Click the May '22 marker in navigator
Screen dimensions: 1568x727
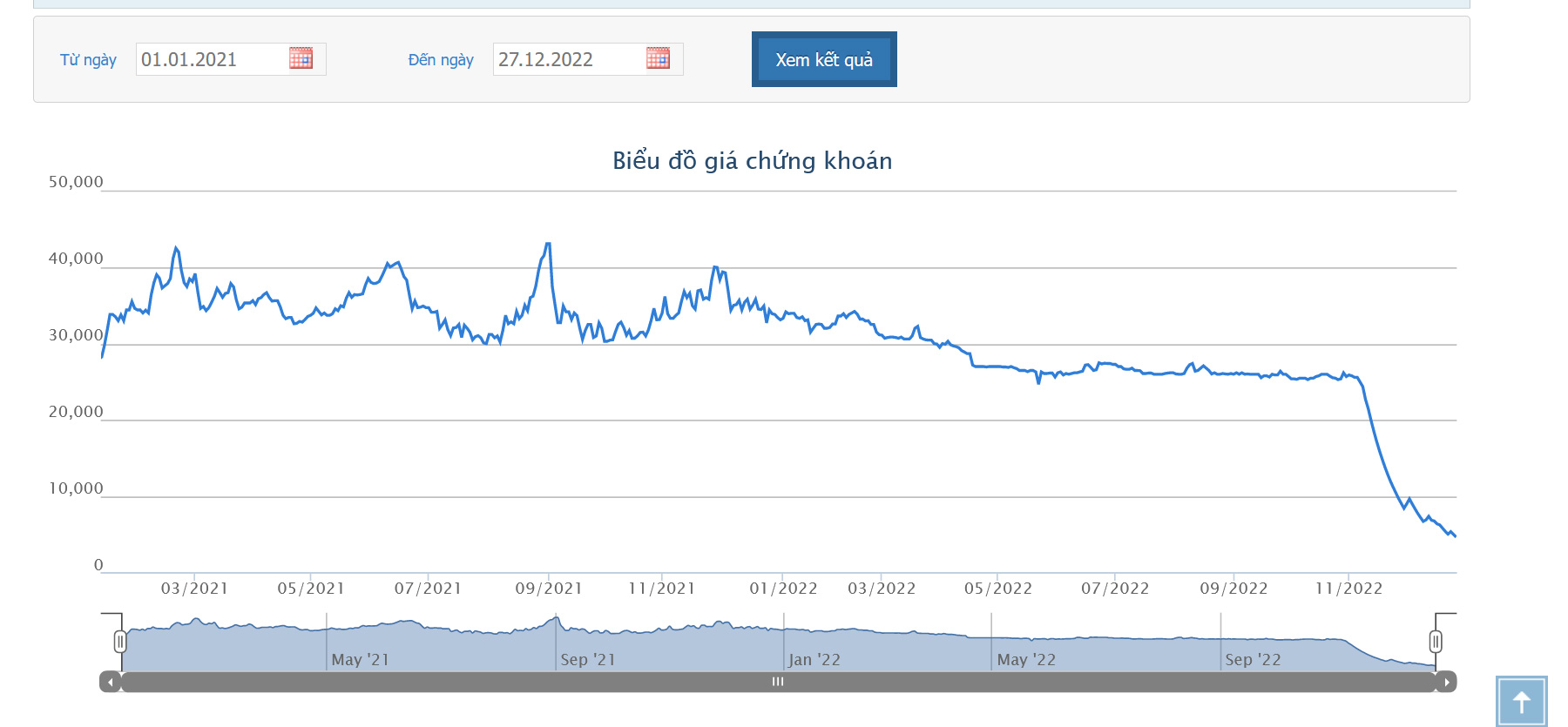(x=1026, y=659)
